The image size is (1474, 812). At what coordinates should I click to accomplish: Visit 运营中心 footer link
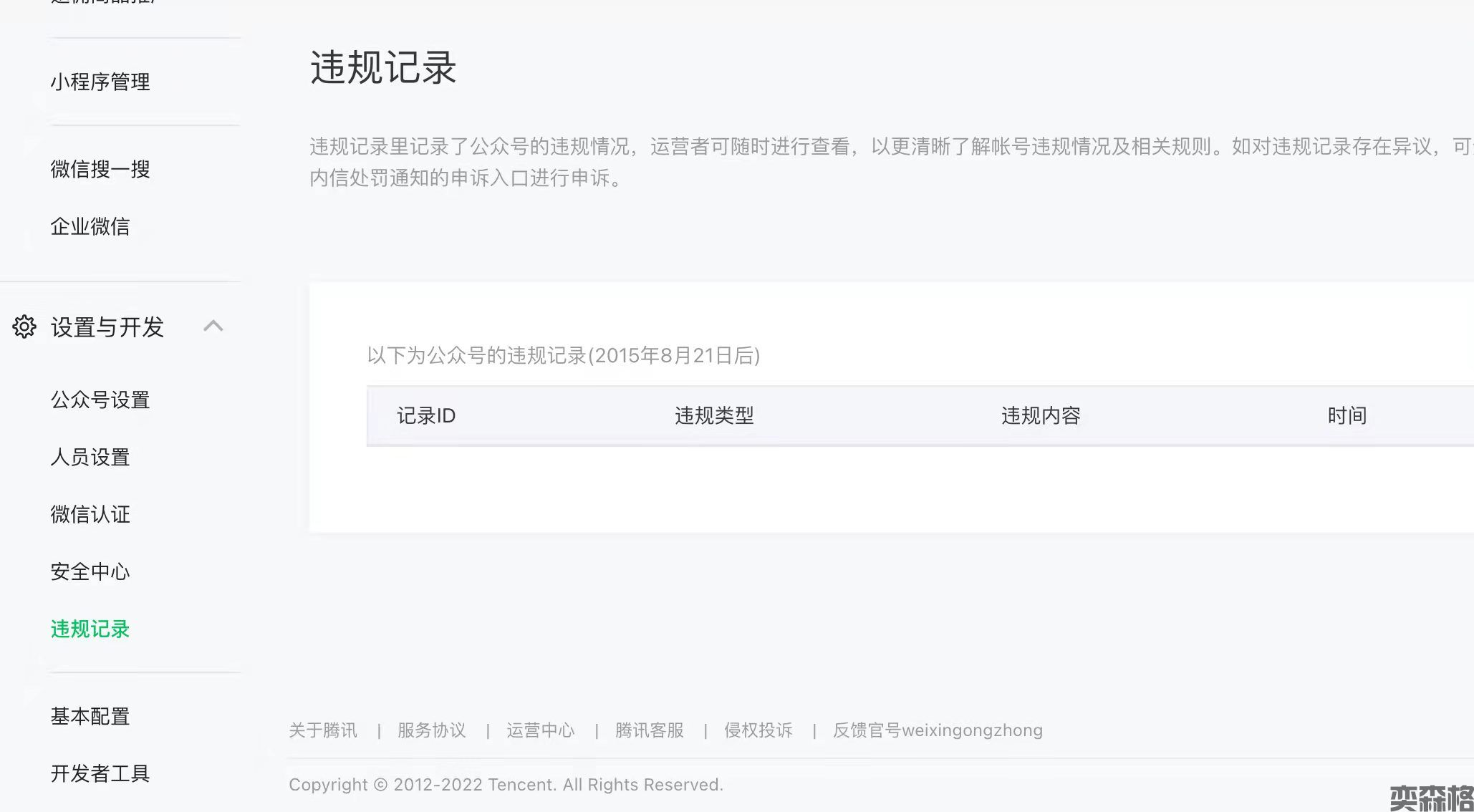(x=541, y=730)
